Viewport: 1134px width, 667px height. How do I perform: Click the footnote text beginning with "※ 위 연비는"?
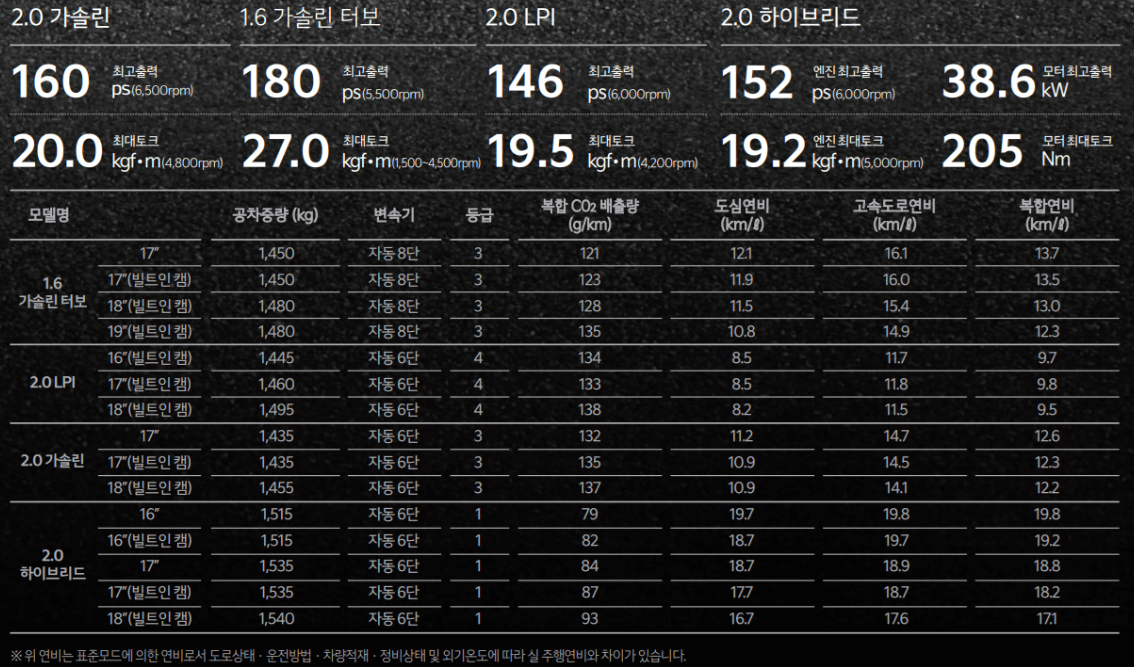coord(345,654)
